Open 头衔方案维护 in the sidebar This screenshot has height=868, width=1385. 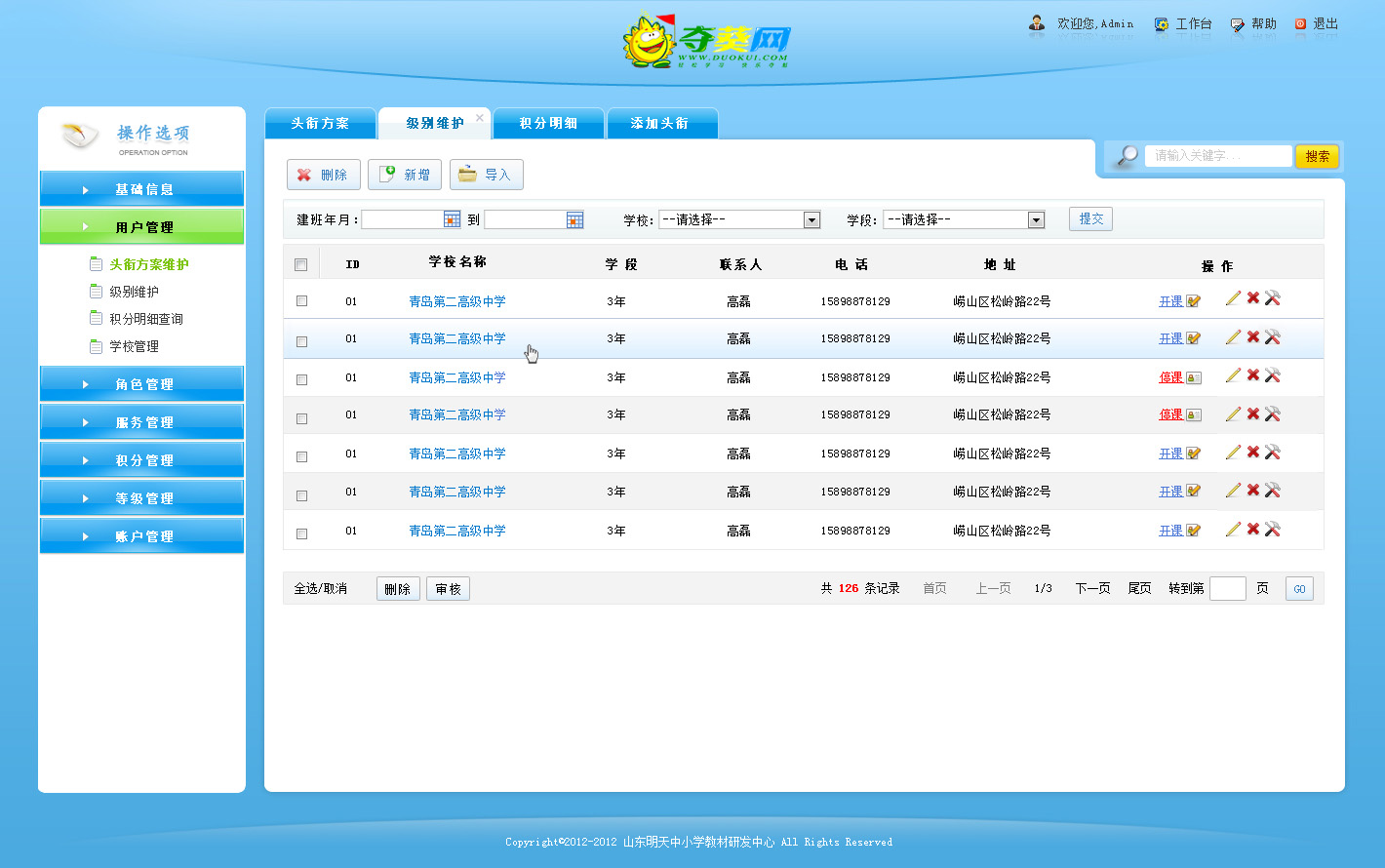149,264
